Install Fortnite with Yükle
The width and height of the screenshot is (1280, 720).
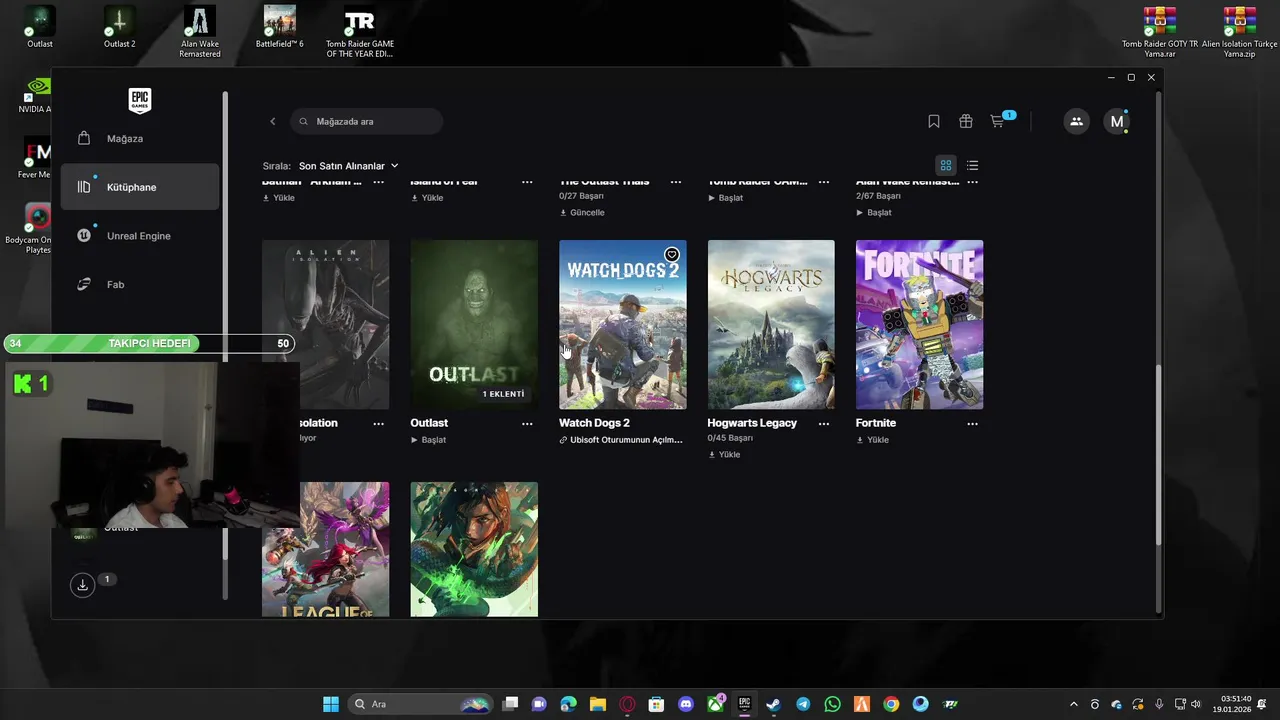click(872, 440)
